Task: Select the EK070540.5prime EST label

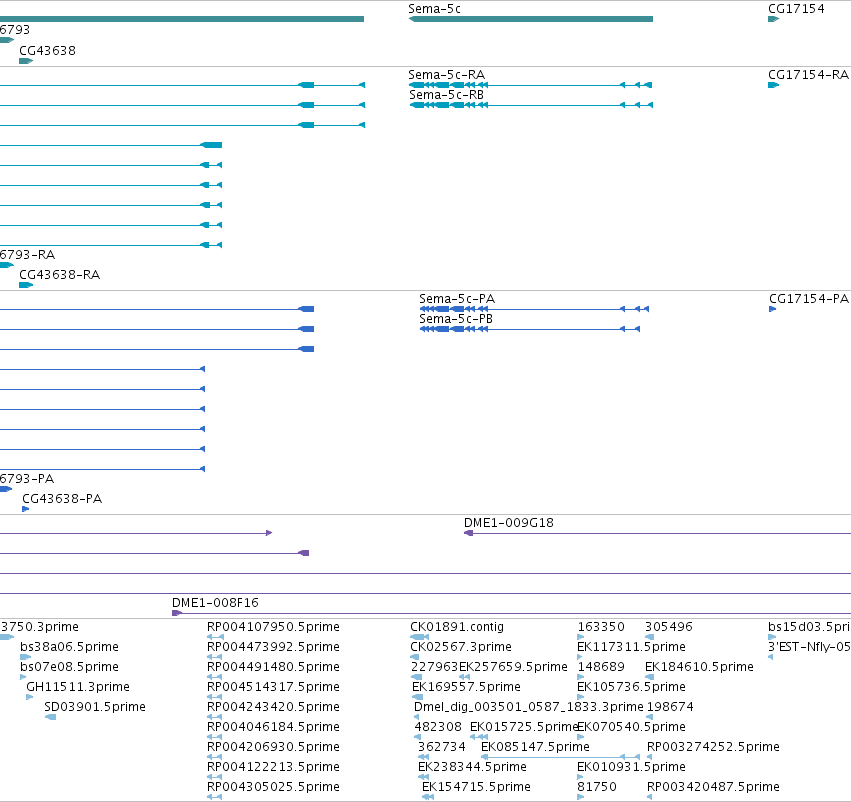Action: point(631,727)
